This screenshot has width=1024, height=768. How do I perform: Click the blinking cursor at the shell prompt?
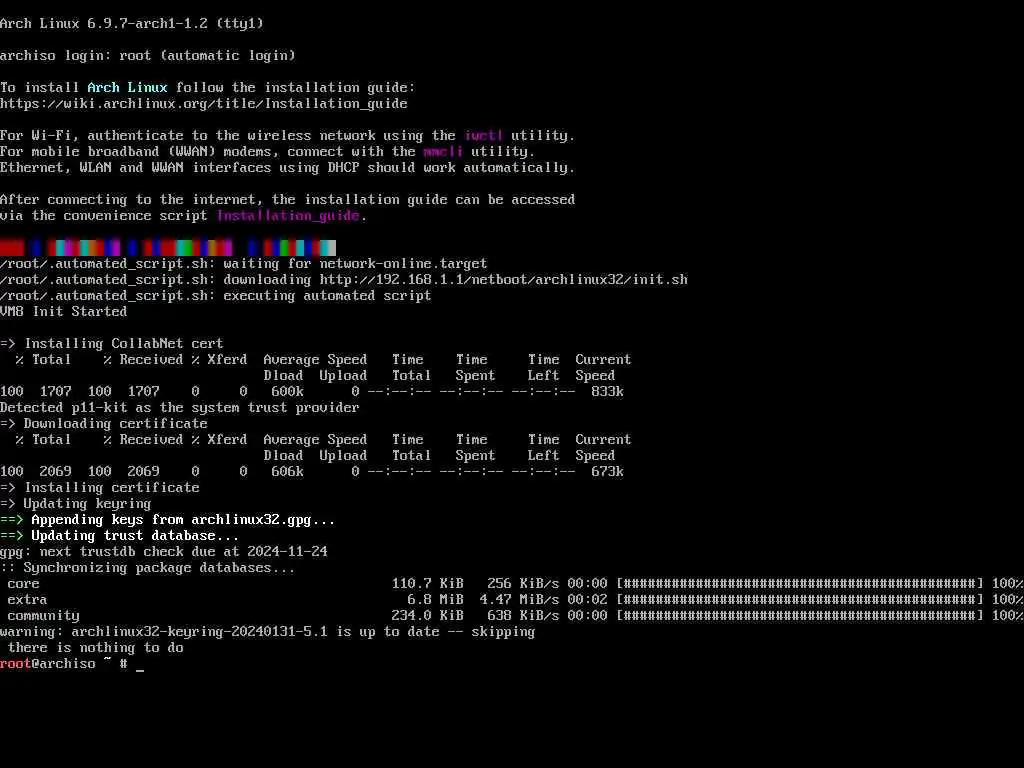(140, 669)
